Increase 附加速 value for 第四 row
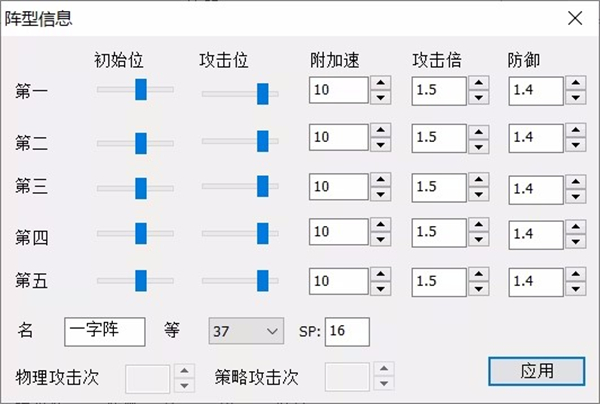The height and width of the screenshot is (404, 600). tap(380, 225)
